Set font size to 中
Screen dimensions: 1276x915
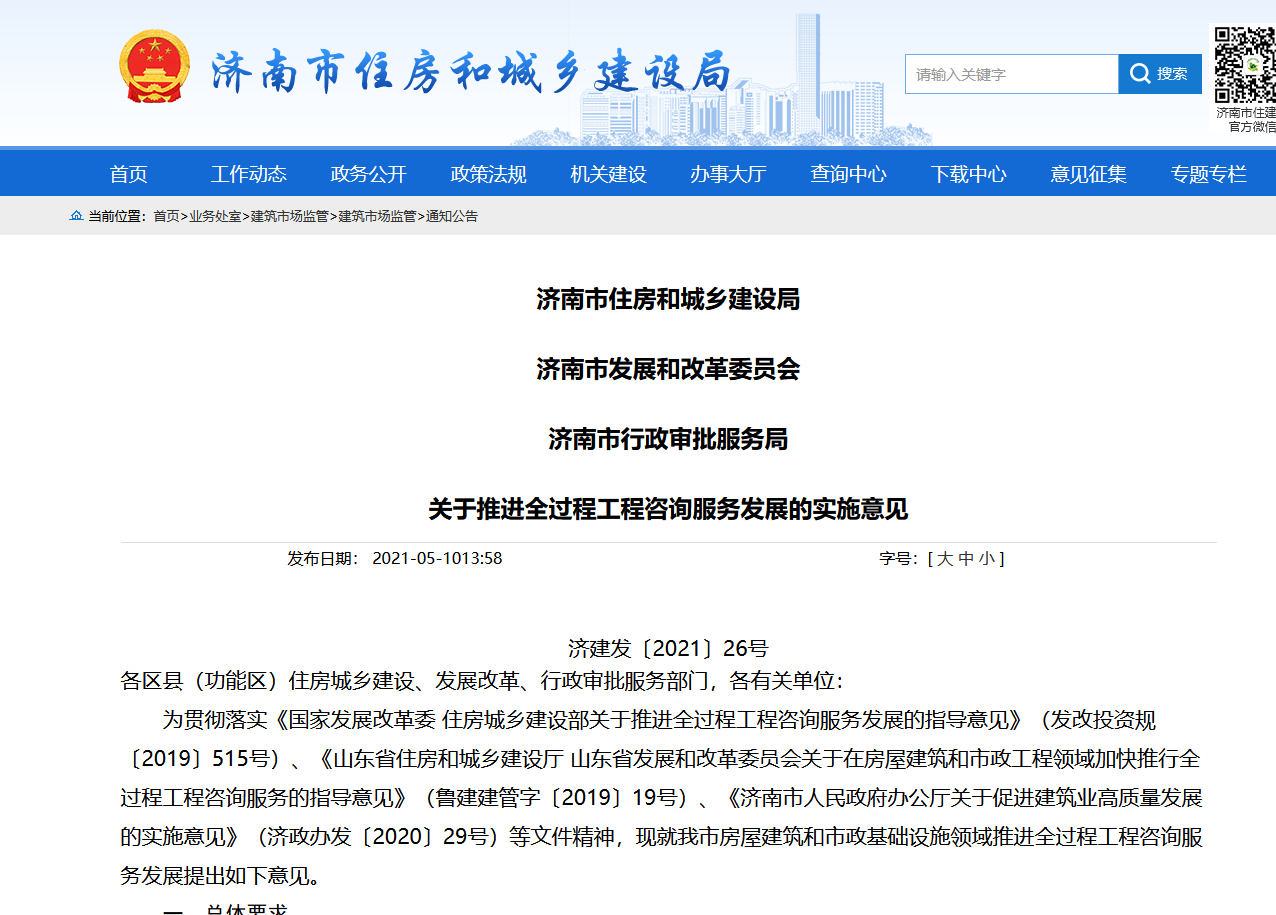(x=966, y=558)
